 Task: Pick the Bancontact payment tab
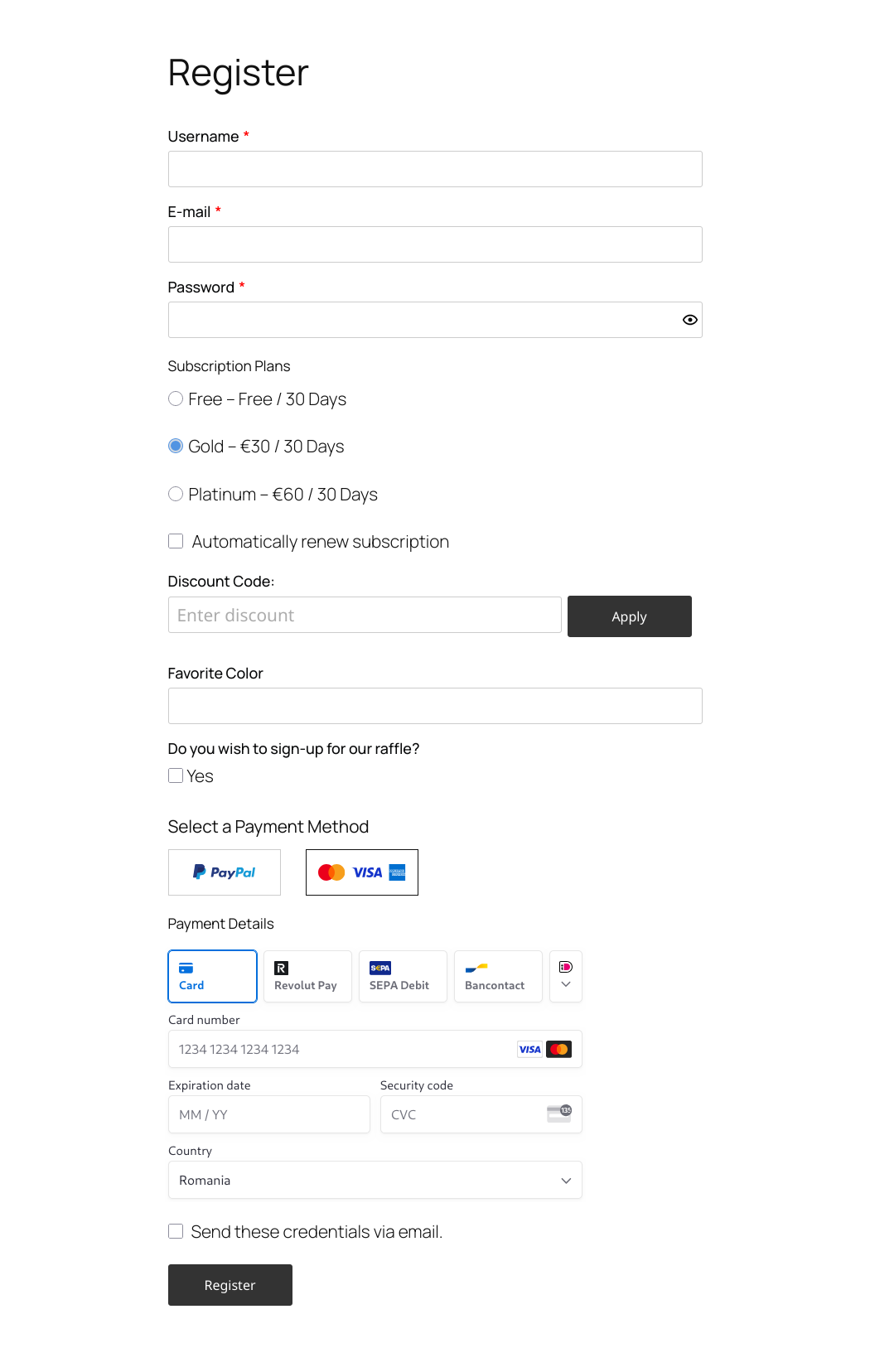[498, 977]
